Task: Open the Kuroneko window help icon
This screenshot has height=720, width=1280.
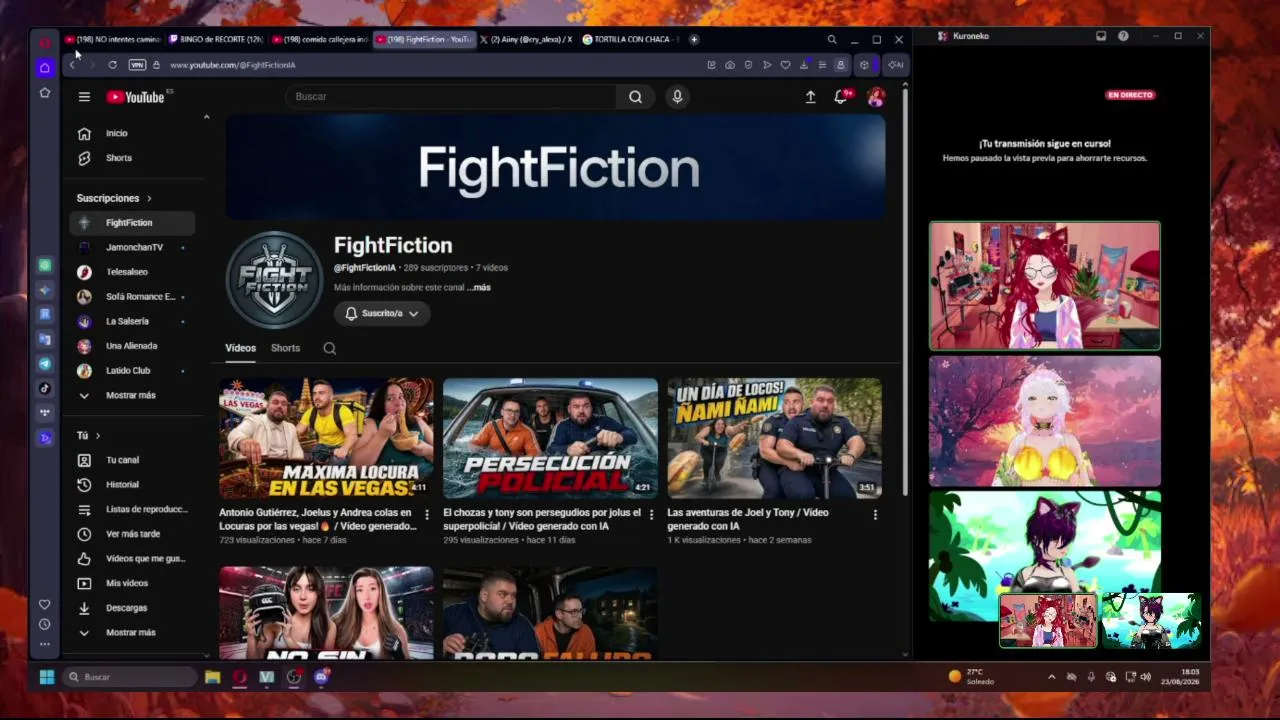Action: [x=1123, y=36]
